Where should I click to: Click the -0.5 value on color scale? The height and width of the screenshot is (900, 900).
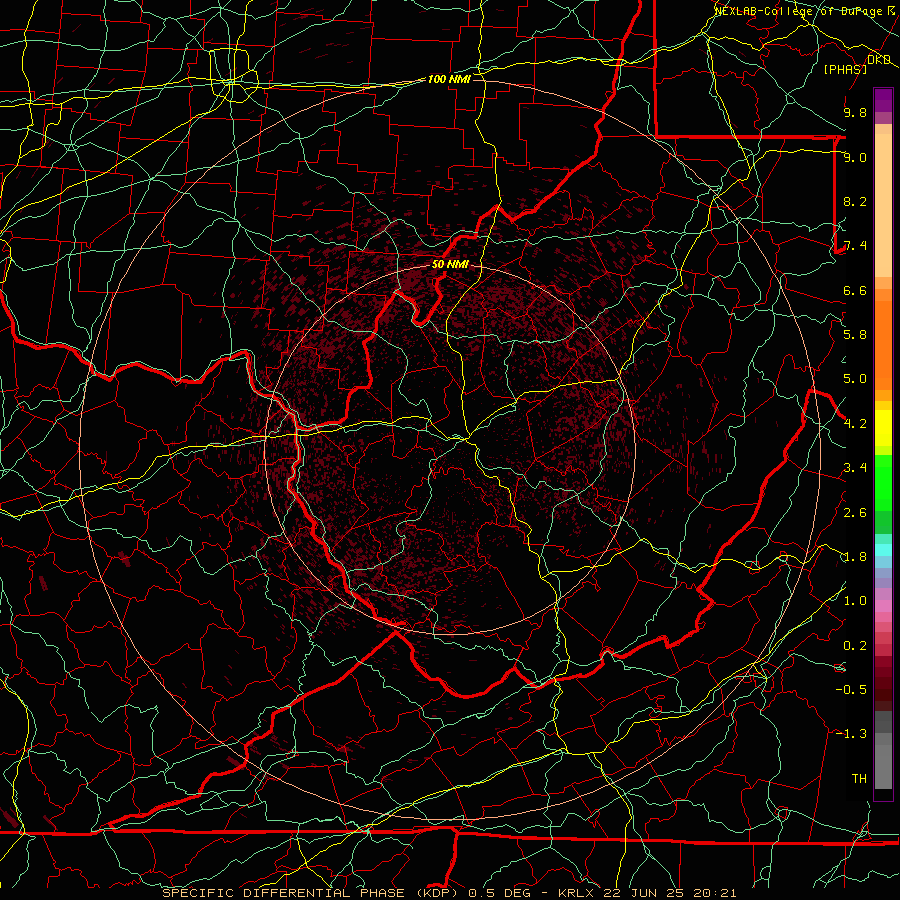(851, 689)
